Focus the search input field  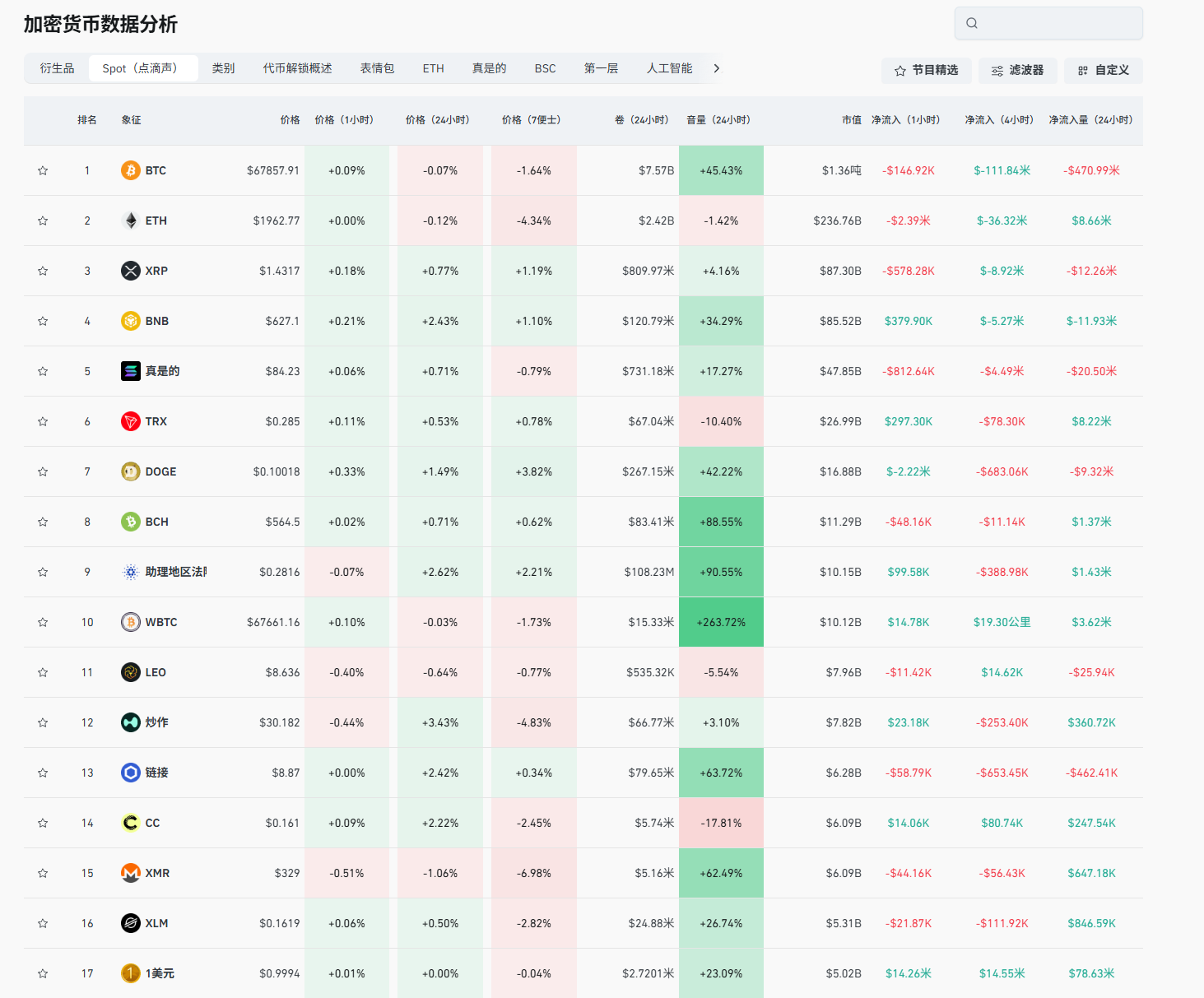pyautogui.click(x=1058, y=23)
